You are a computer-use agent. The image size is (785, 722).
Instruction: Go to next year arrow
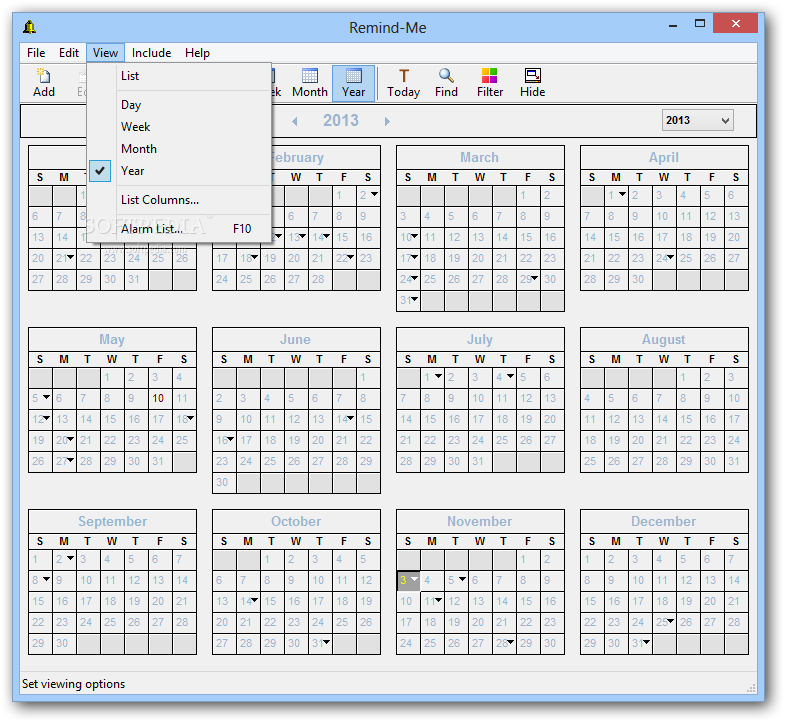[386, 121]
